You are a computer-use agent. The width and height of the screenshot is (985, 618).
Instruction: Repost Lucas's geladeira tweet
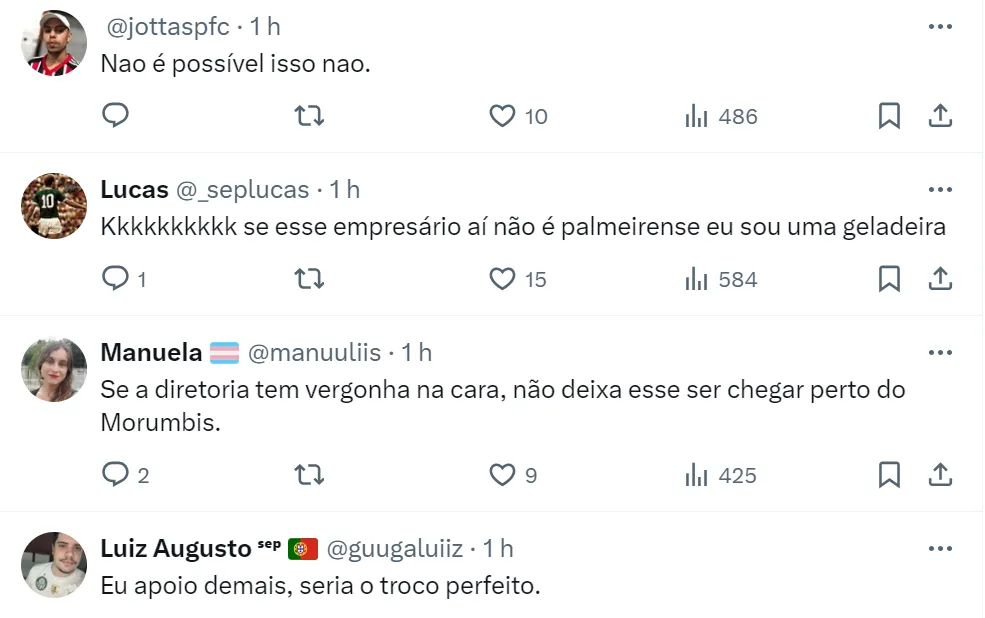pos(310,279)
